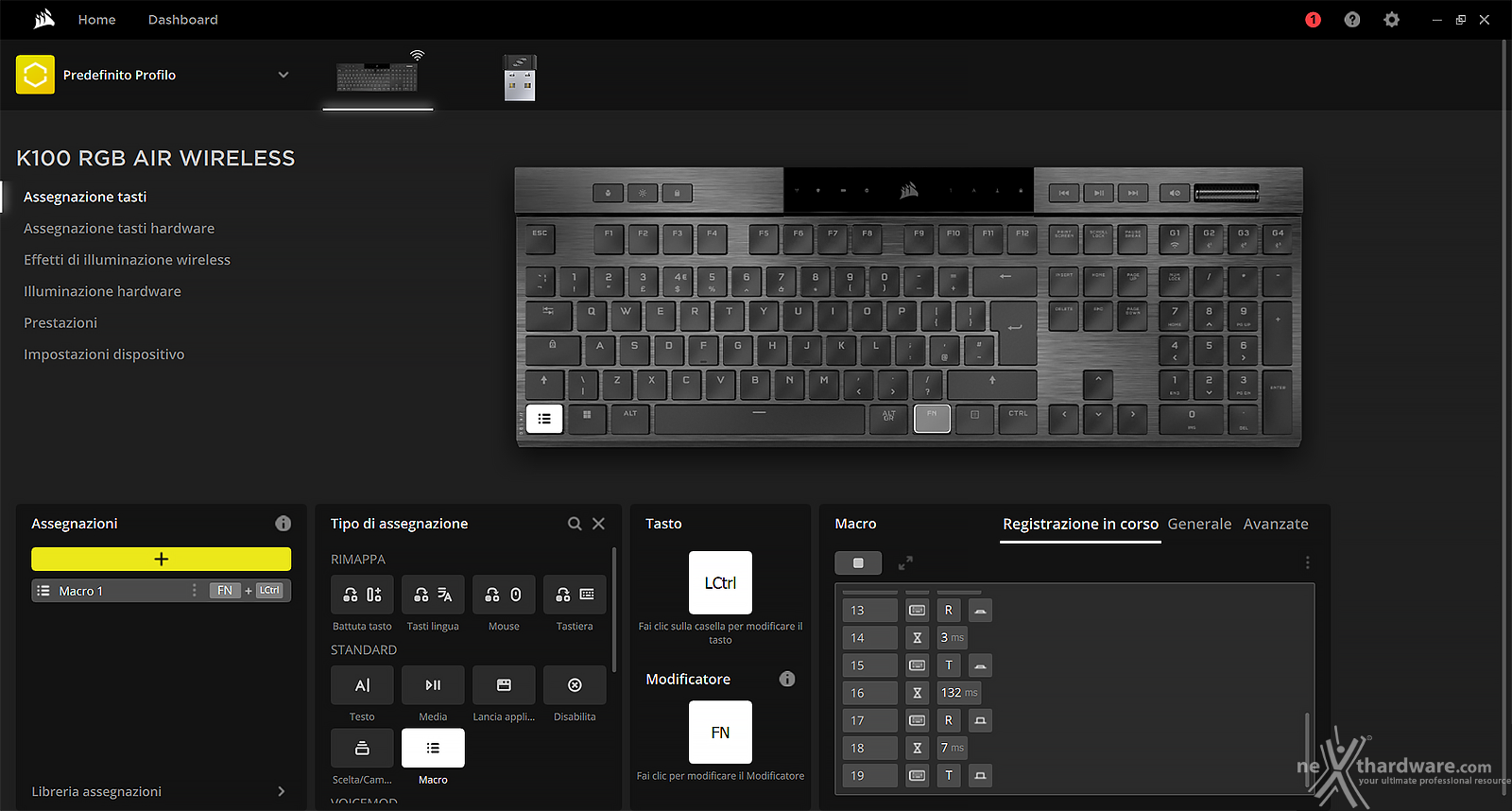Go to the Home tab
This screenshot has width=1512, height=811.
point(96,20)
